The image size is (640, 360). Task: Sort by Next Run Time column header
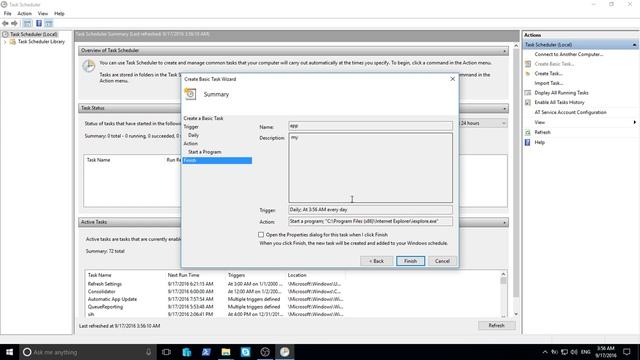[x=183, y=276]
